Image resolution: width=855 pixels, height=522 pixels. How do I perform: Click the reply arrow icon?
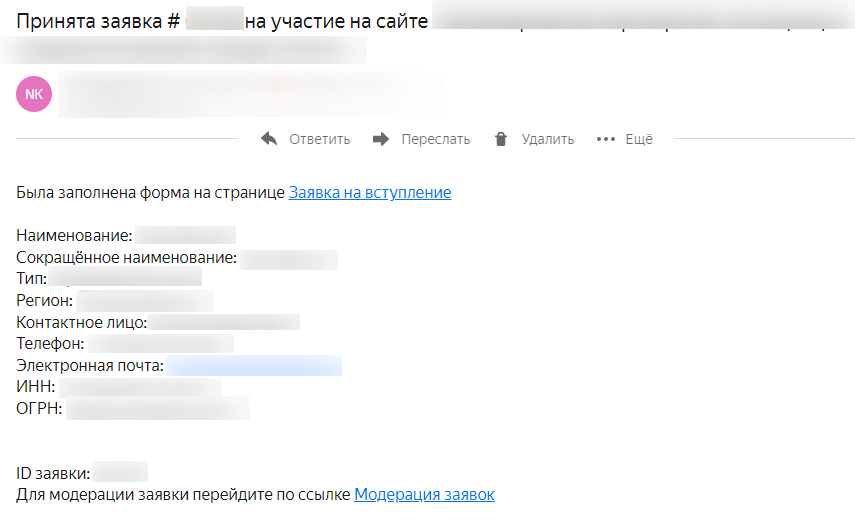pyautogui.click(x=269, y=139)
